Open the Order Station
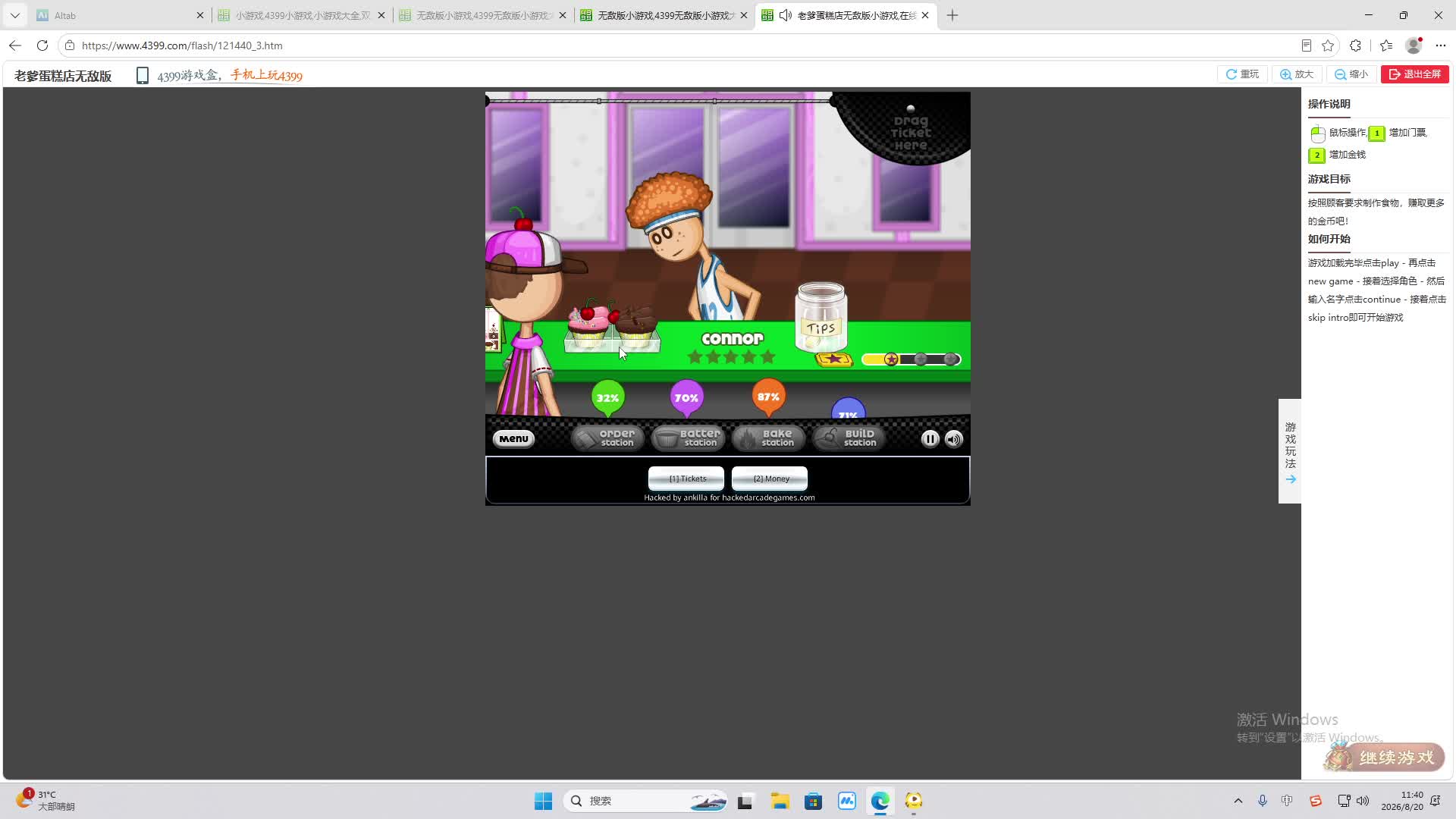Viewport: 1456px width, 819px height. pos(607,438)
